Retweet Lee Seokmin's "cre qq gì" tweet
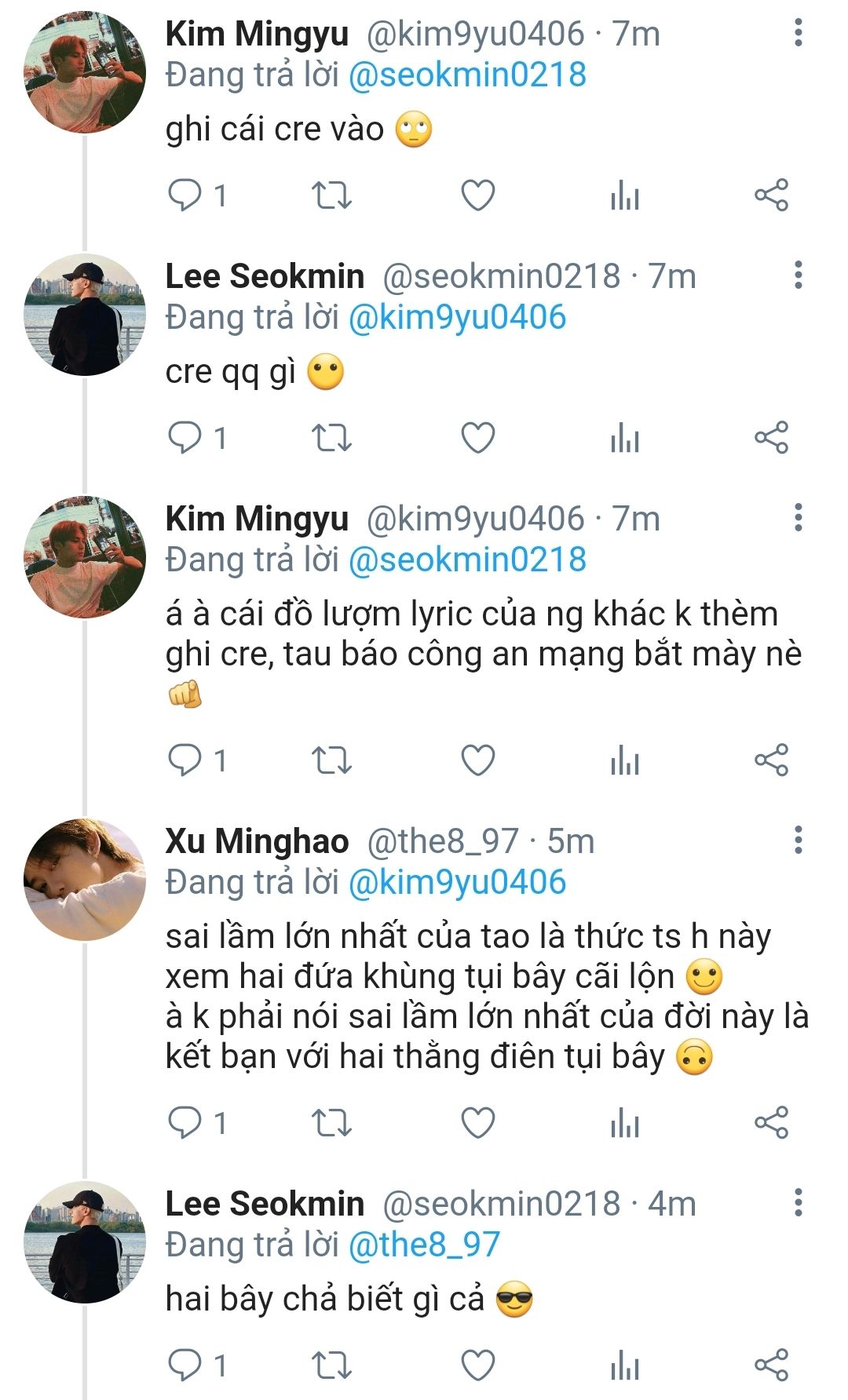Viewport: 848px width, 1400px height. click(331, 438)
